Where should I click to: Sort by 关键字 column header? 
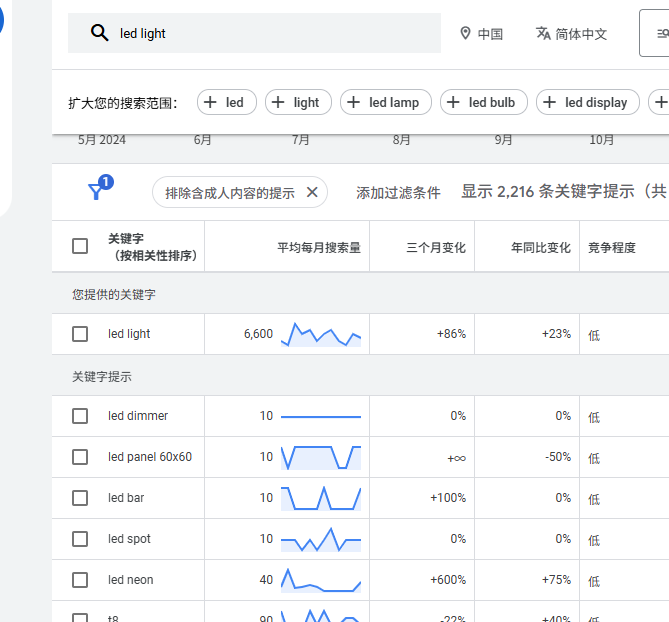click(152, 247)
